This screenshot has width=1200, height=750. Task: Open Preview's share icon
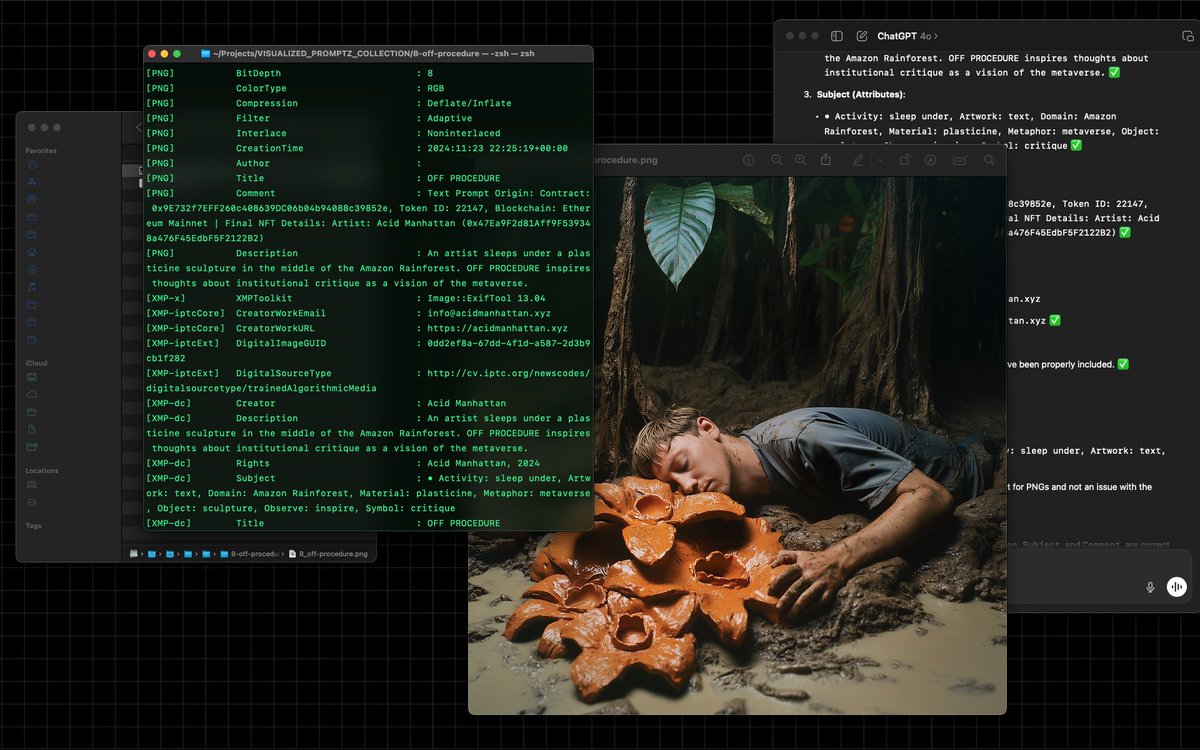[826, 160]
